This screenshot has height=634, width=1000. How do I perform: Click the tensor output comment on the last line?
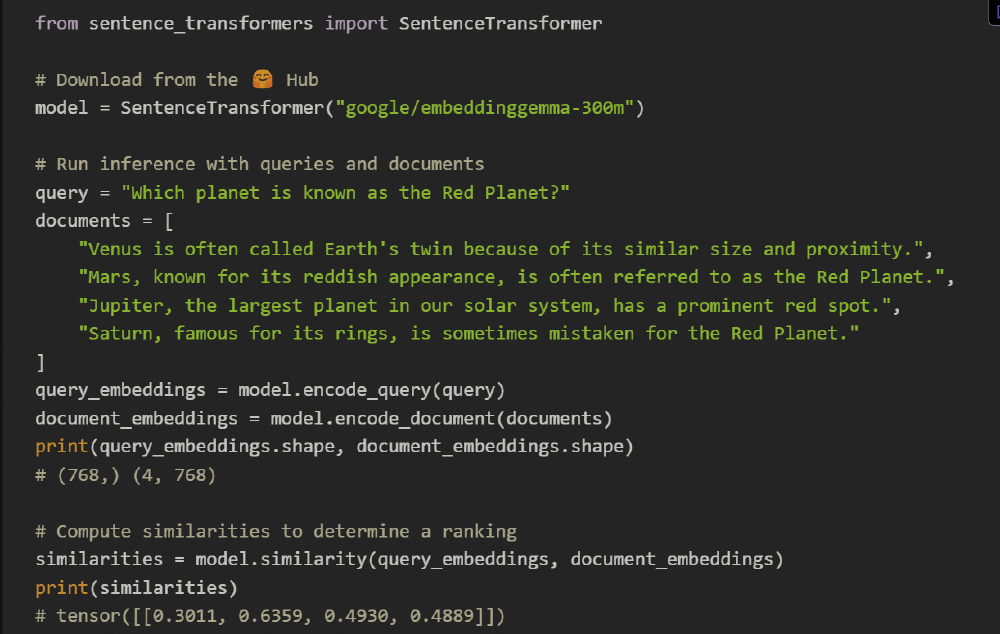[270, 616]
